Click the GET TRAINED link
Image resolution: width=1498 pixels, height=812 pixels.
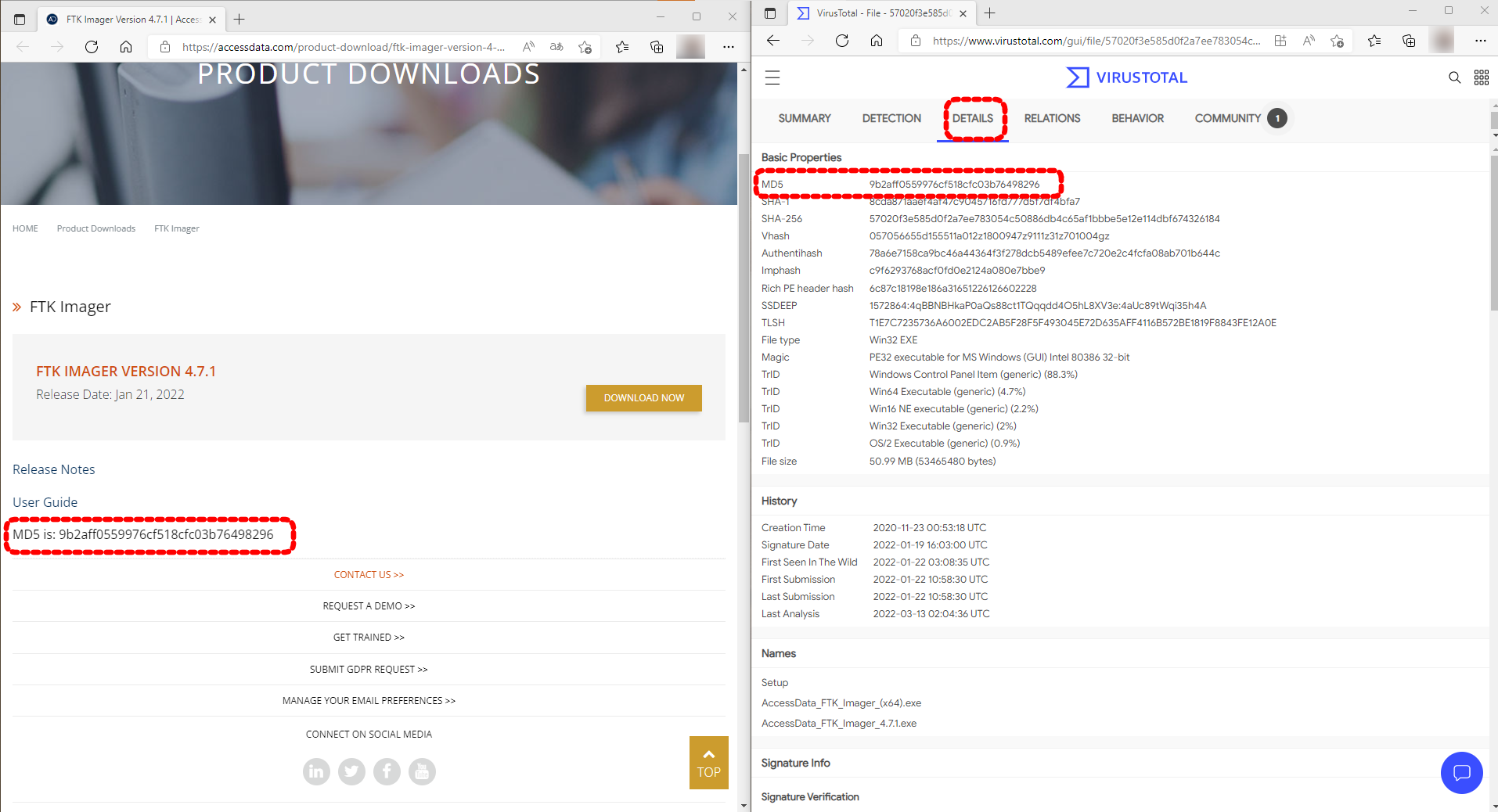369,638
